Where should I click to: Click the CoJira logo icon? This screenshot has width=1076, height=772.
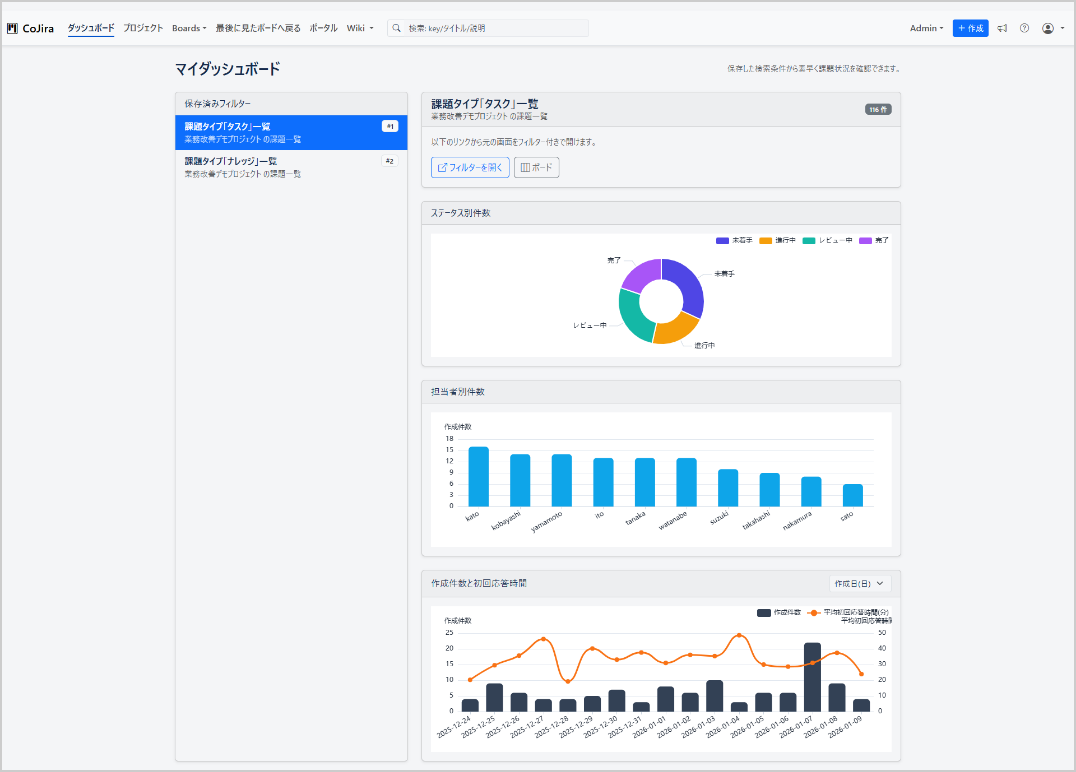point(13,28)
